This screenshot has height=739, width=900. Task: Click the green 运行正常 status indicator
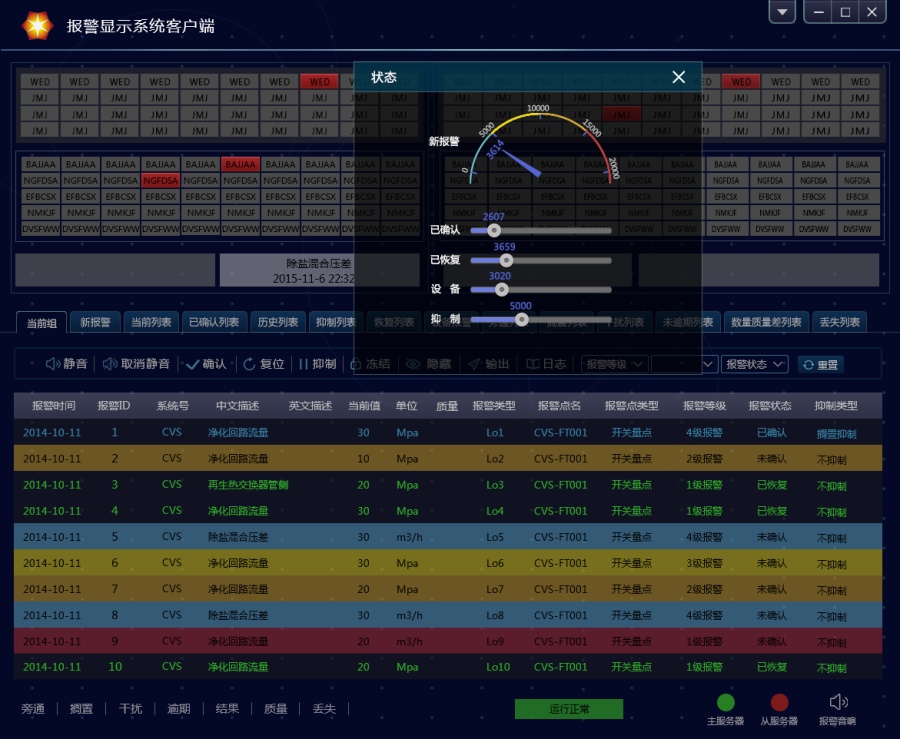(569, 709)
